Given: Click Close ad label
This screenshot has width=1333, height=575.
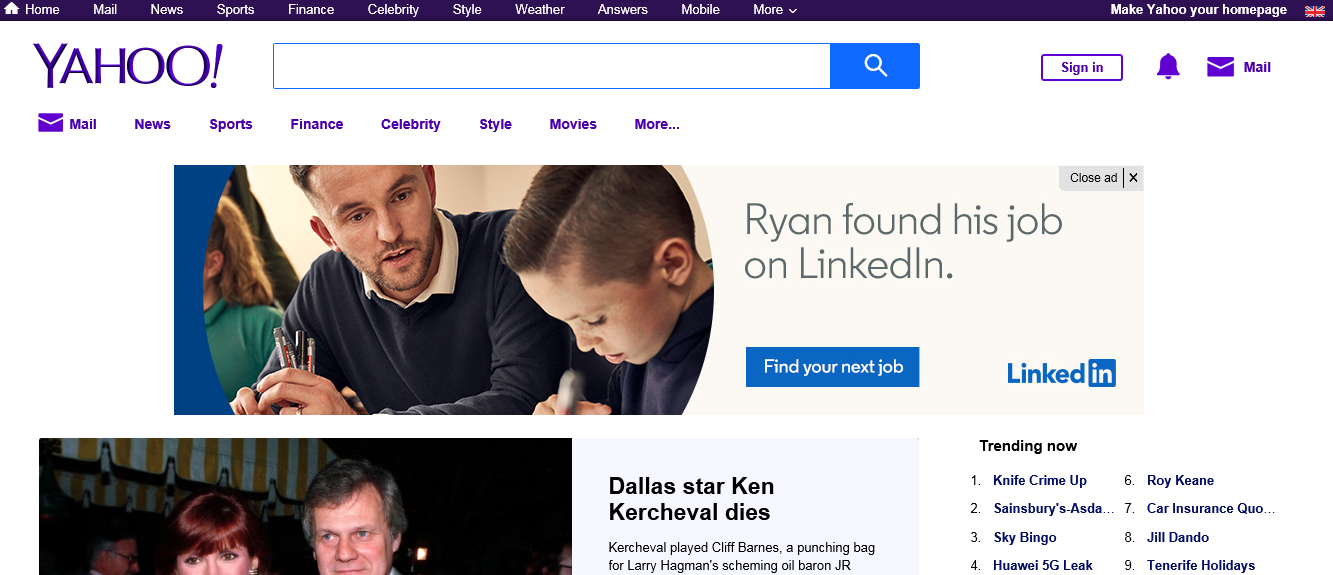Looking at the screenshot, I should pyautogui.click(x=1093, y=178).
